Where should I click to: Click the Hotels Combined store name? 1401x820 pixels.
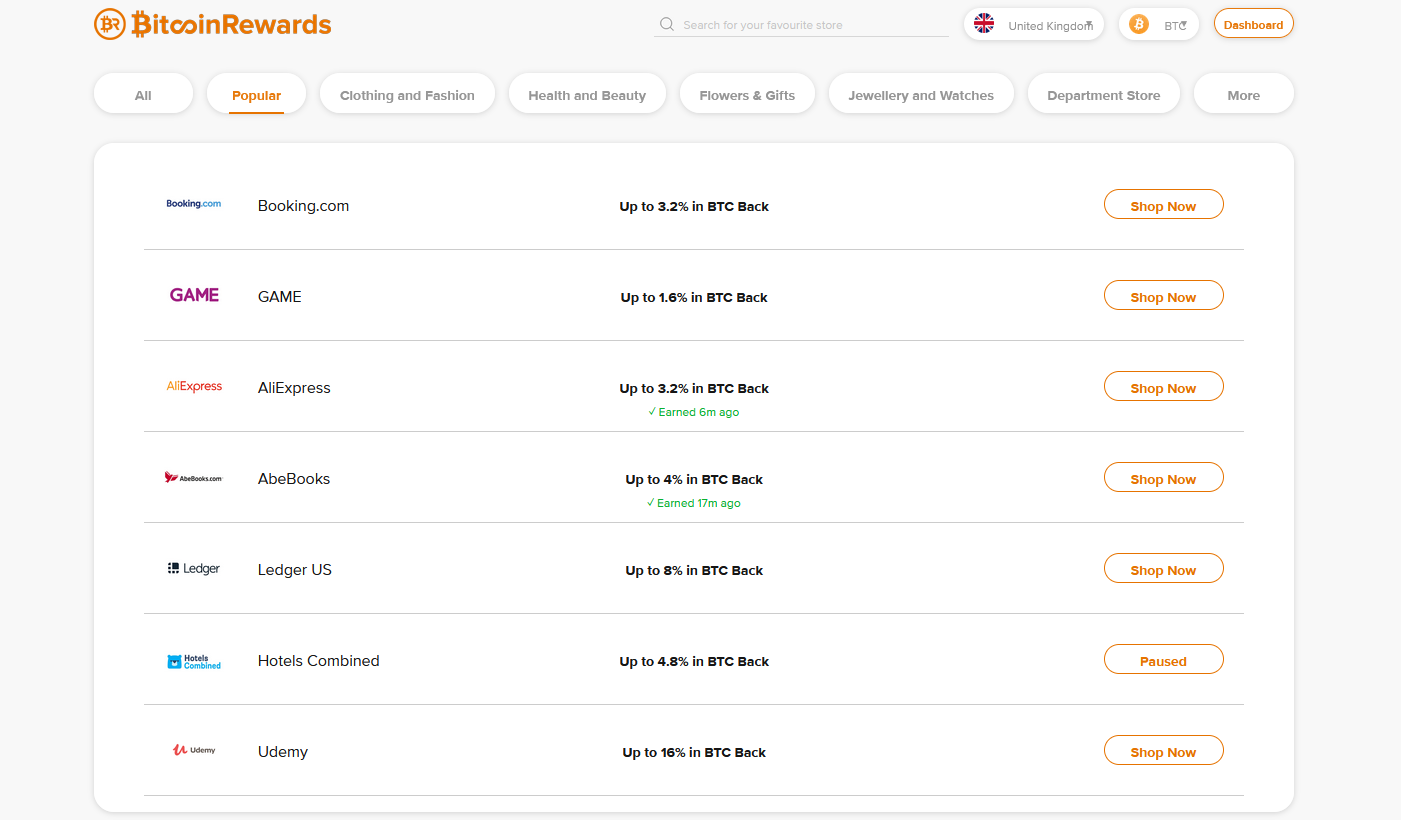click(x=319, y=660)
